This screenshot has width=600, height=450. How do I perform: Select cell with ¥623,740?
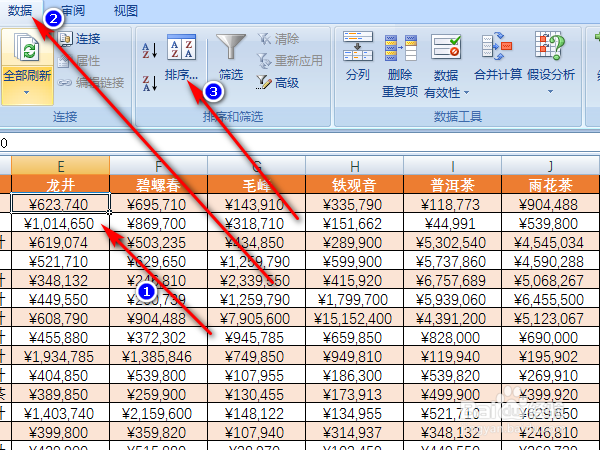(60, 204)
